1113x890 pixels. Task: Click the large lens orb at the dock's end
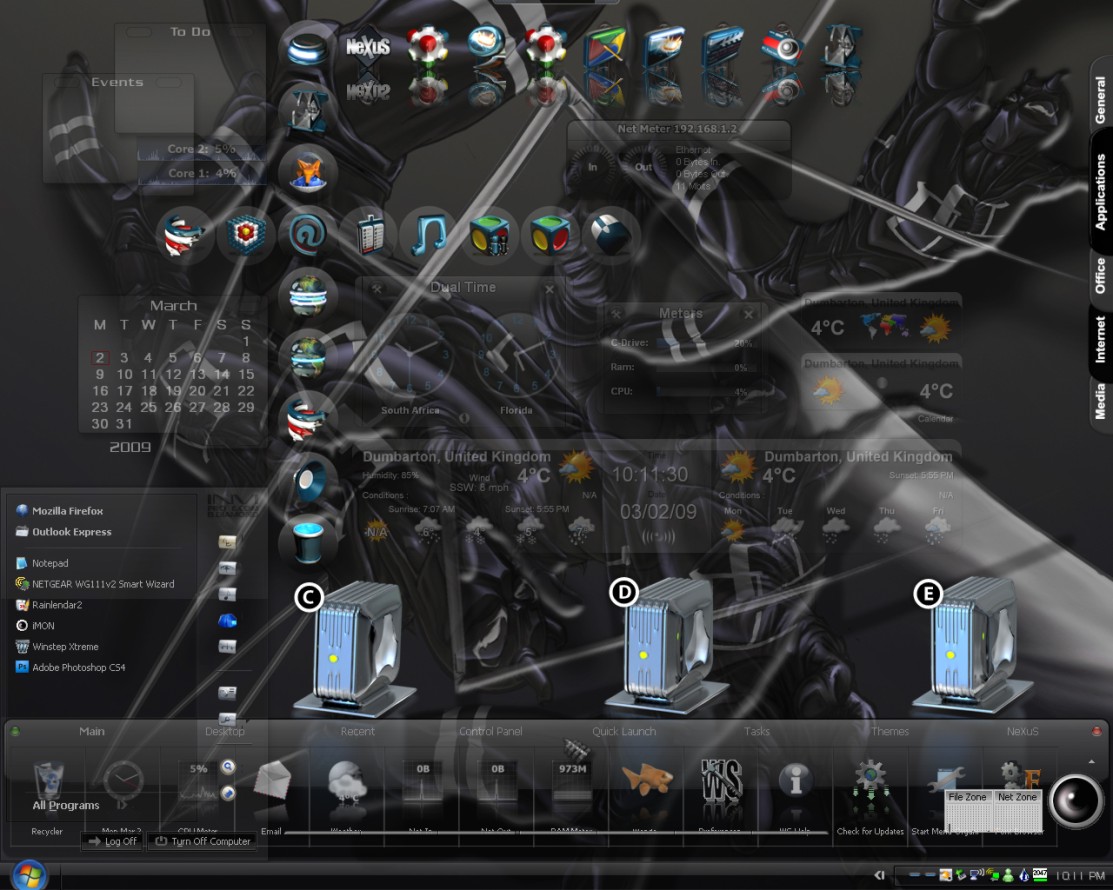coord(1075,801)
